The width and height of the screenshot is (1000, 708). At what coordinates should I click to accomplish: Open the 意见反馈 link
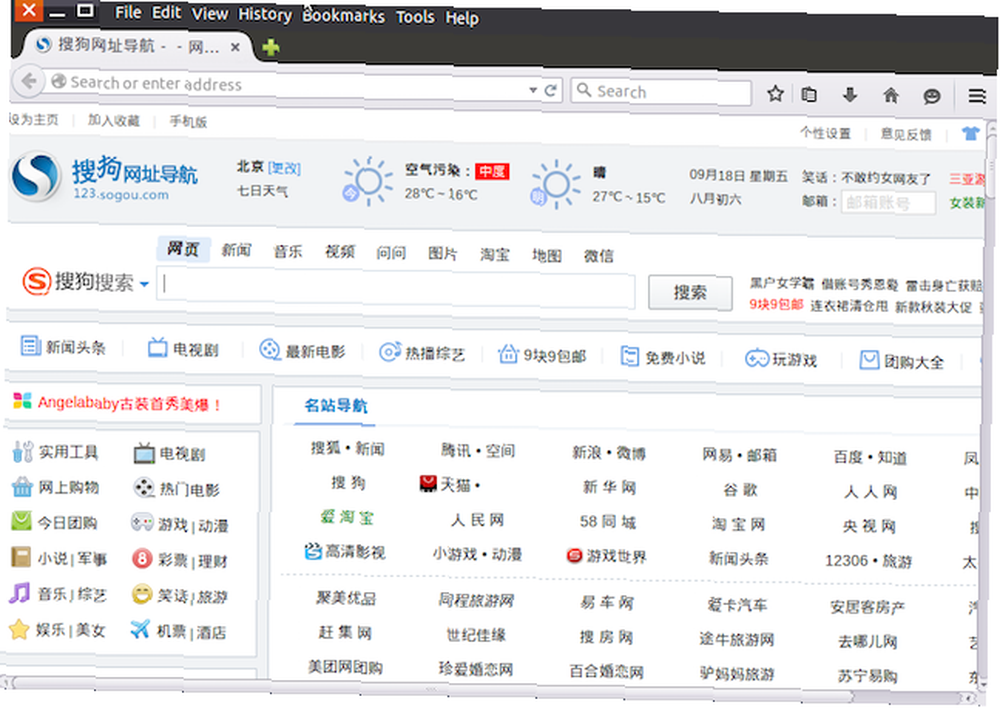pyautogui.click(x=906, y=134)
